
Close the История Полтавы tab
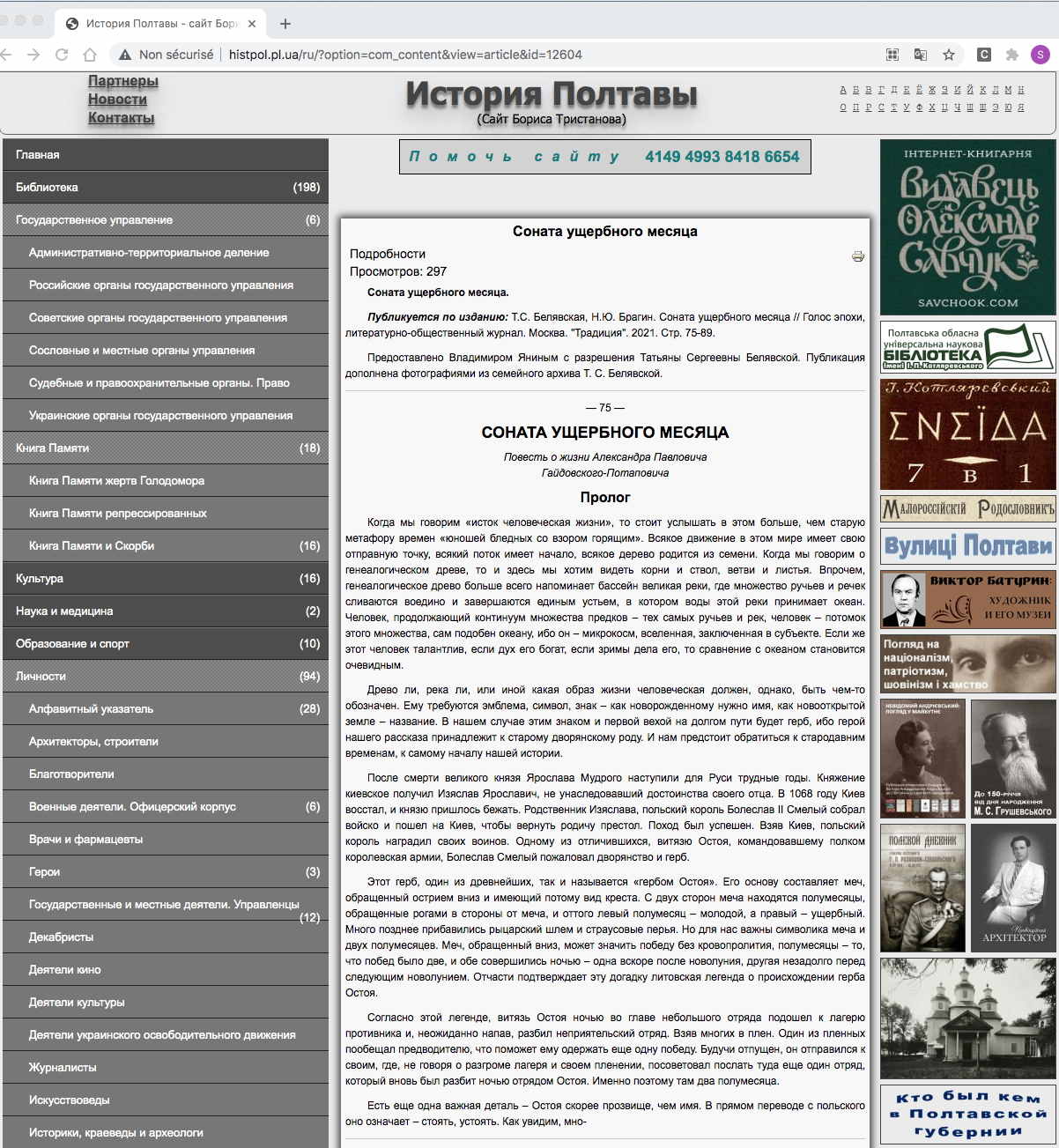coord(252,24)
